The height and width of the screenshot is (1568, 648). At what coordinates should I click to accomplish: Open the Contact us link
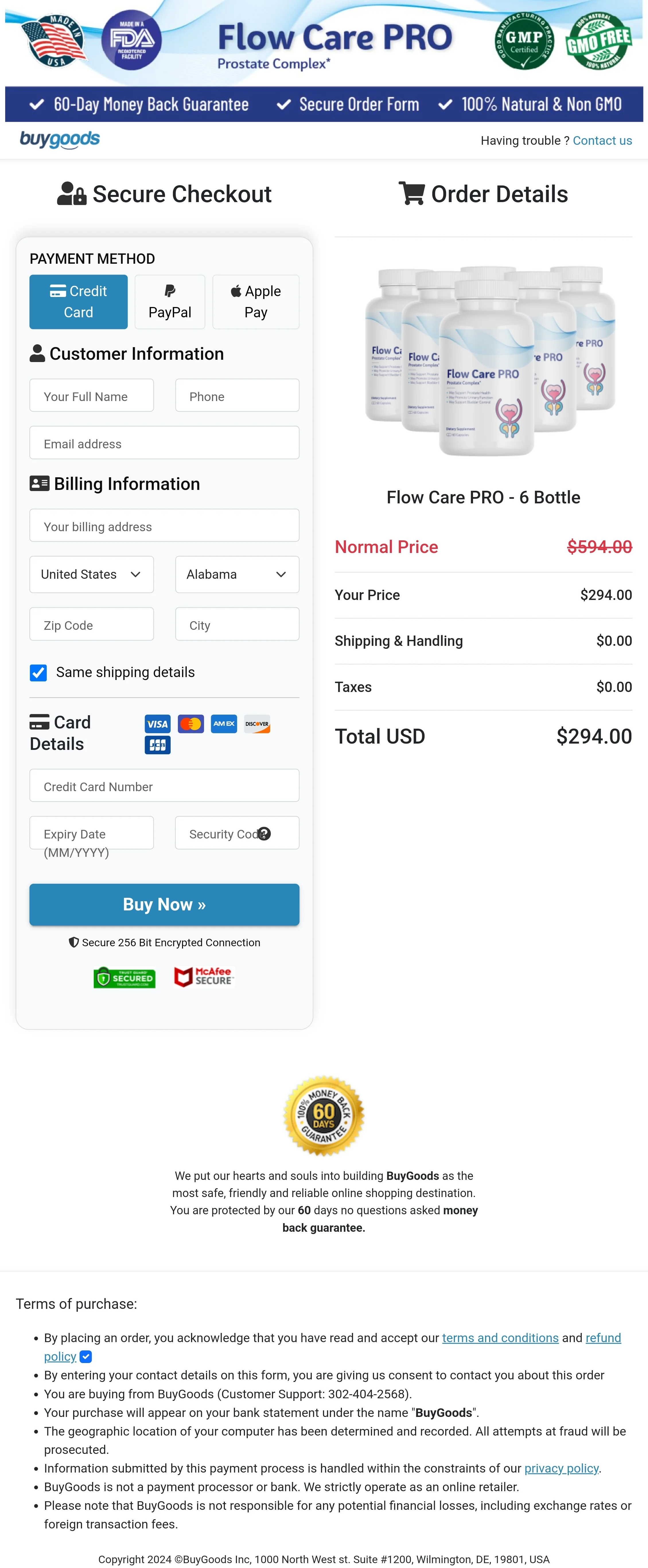pos(602,140)
